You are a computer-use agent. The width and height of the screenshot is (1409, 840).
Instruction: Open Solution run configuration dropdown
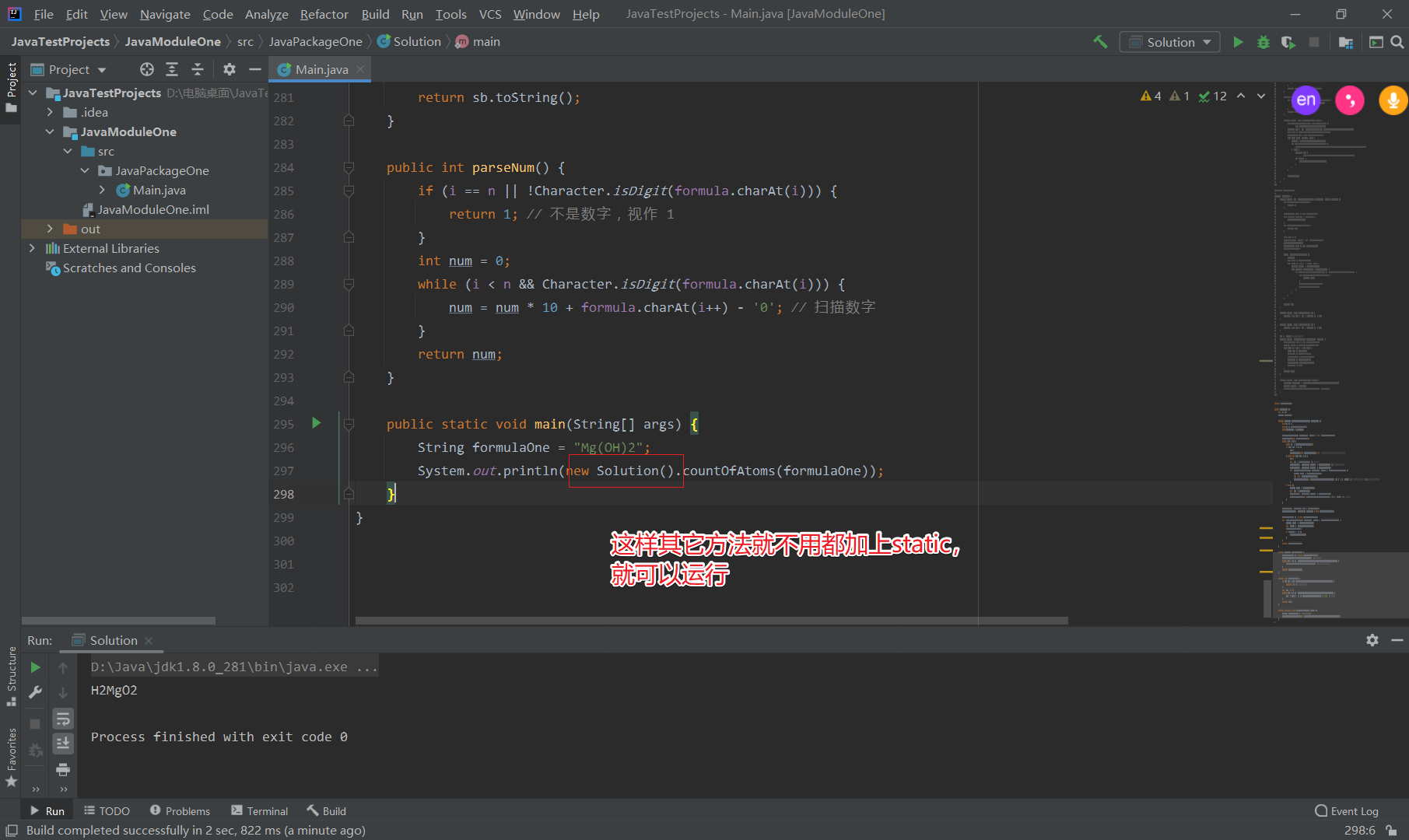tap(1169, 42)
